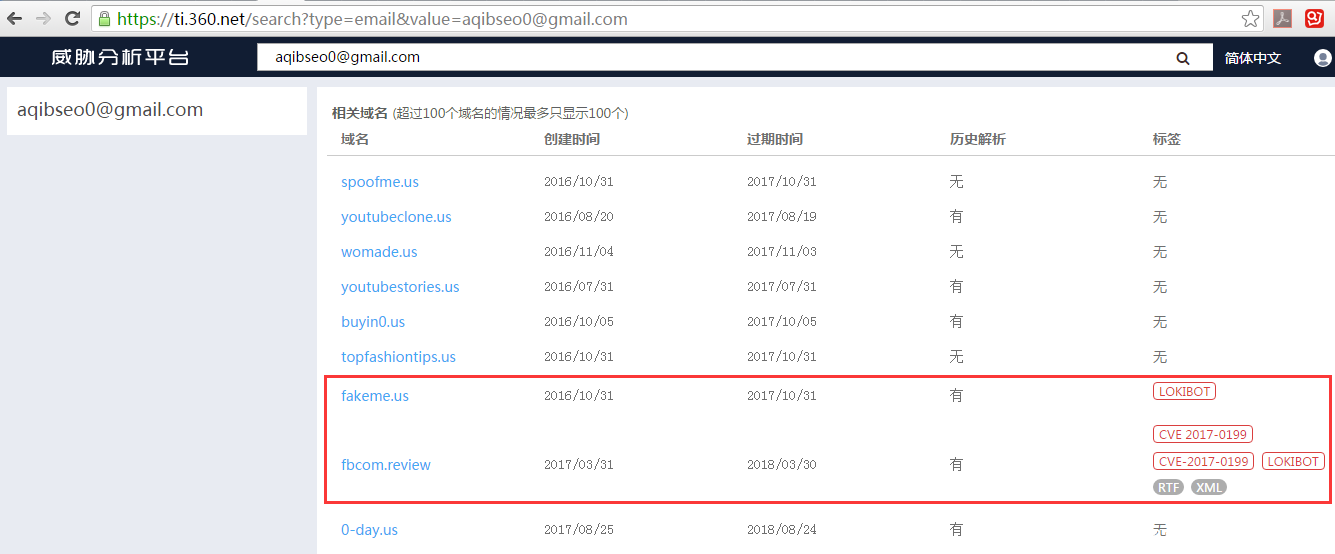Viewport: 1335px width, 554px height.
Task: Open the user account avatar icon
Action: pos(1323,58)
